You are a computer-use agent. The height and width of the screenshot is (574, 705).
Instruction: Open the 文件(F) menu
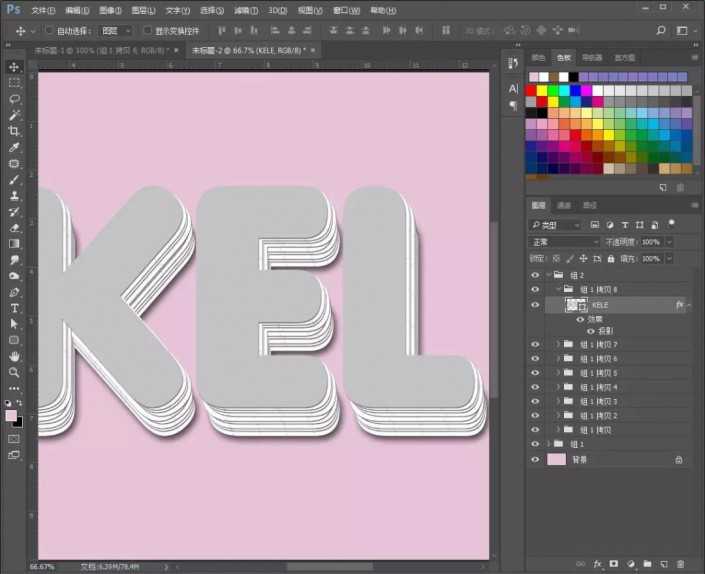pos(43,9)
